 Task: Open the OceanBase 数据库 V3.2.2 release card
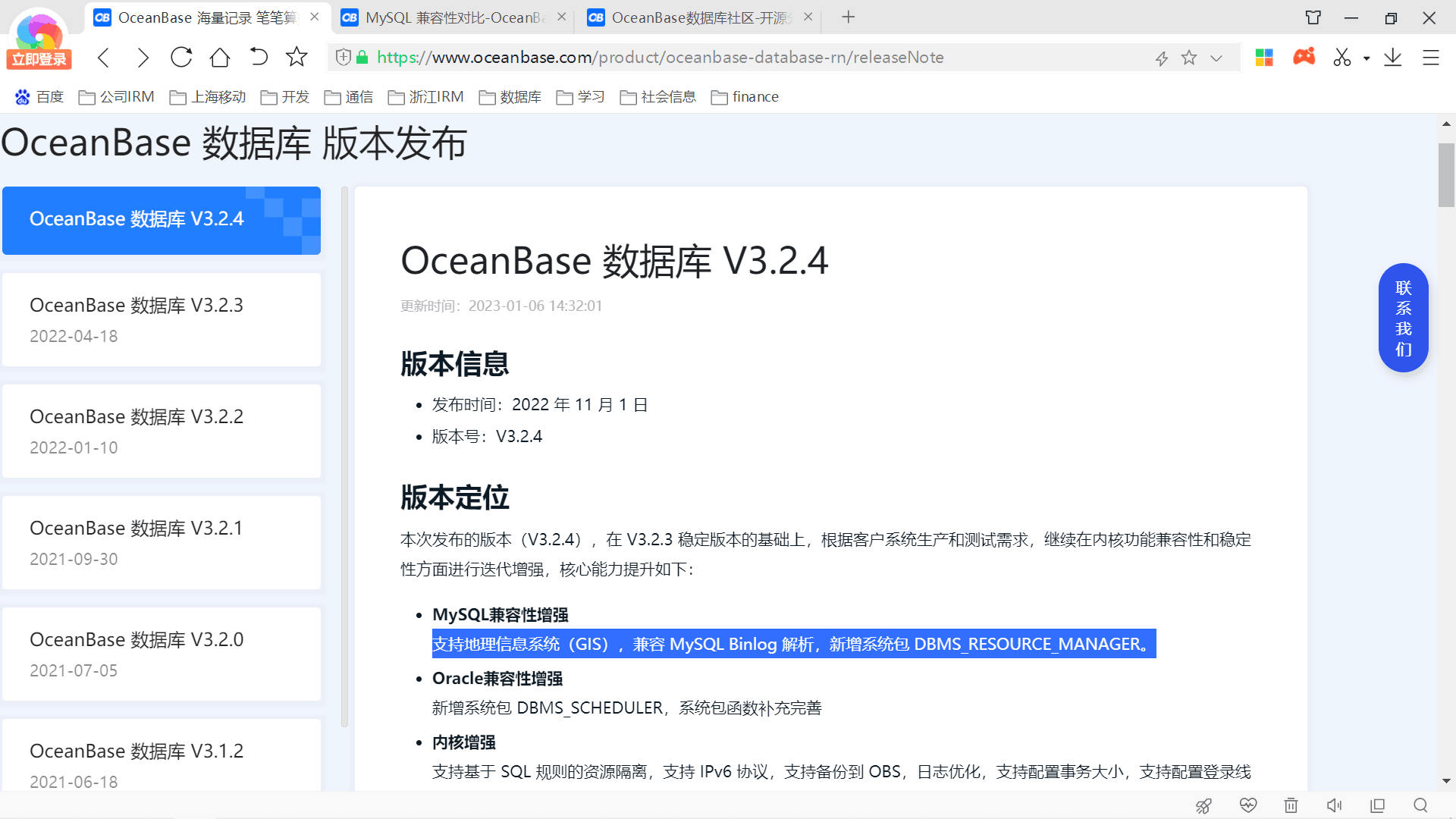162,431
